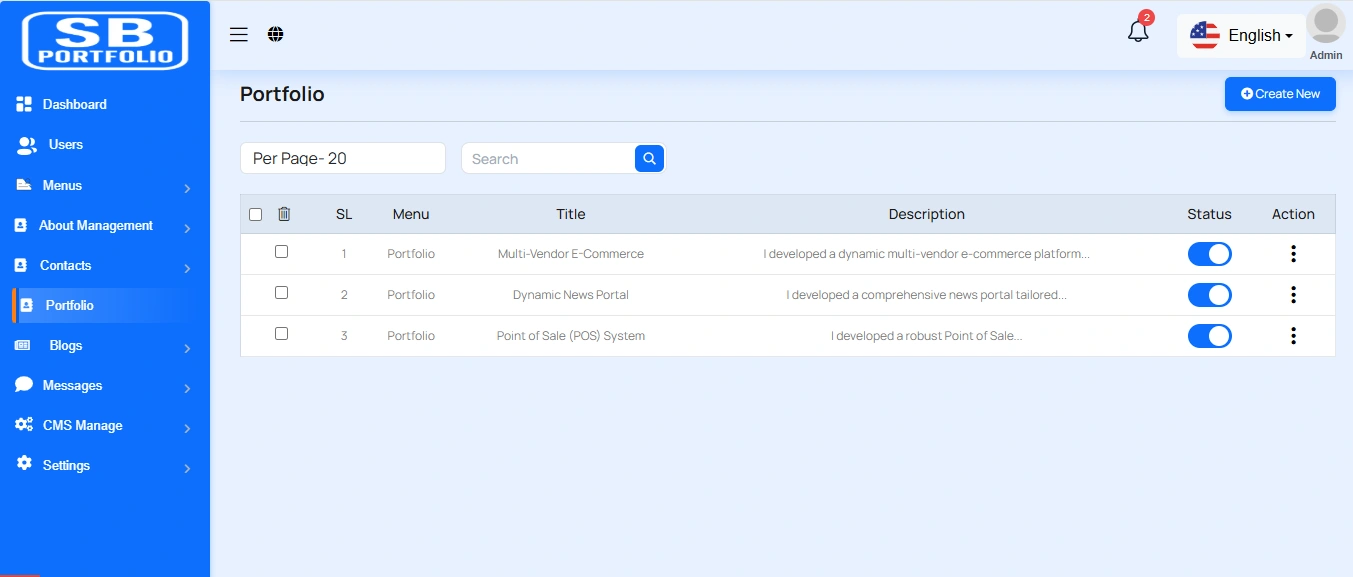
Task: Click the trash delete icon in table header
Action: 284,214
